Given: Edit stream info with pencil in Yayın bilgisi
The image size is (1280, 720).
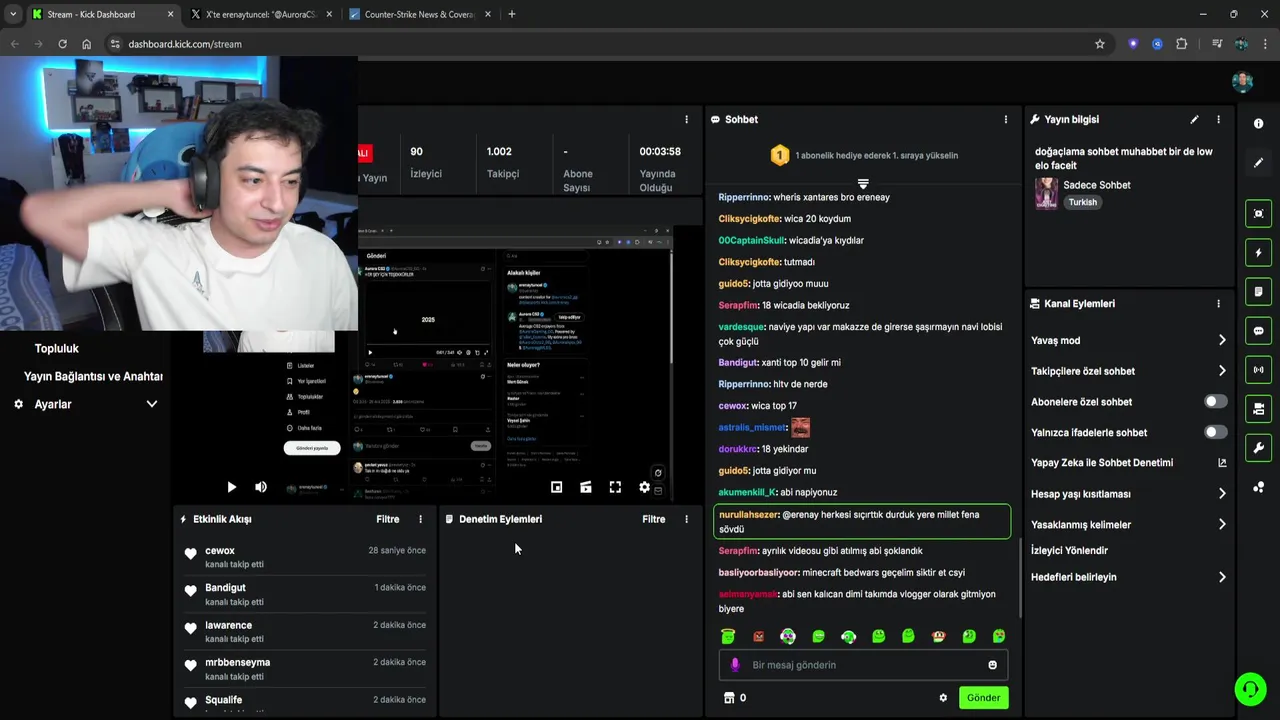Looking at the screenshot, I should (1194, 119).
